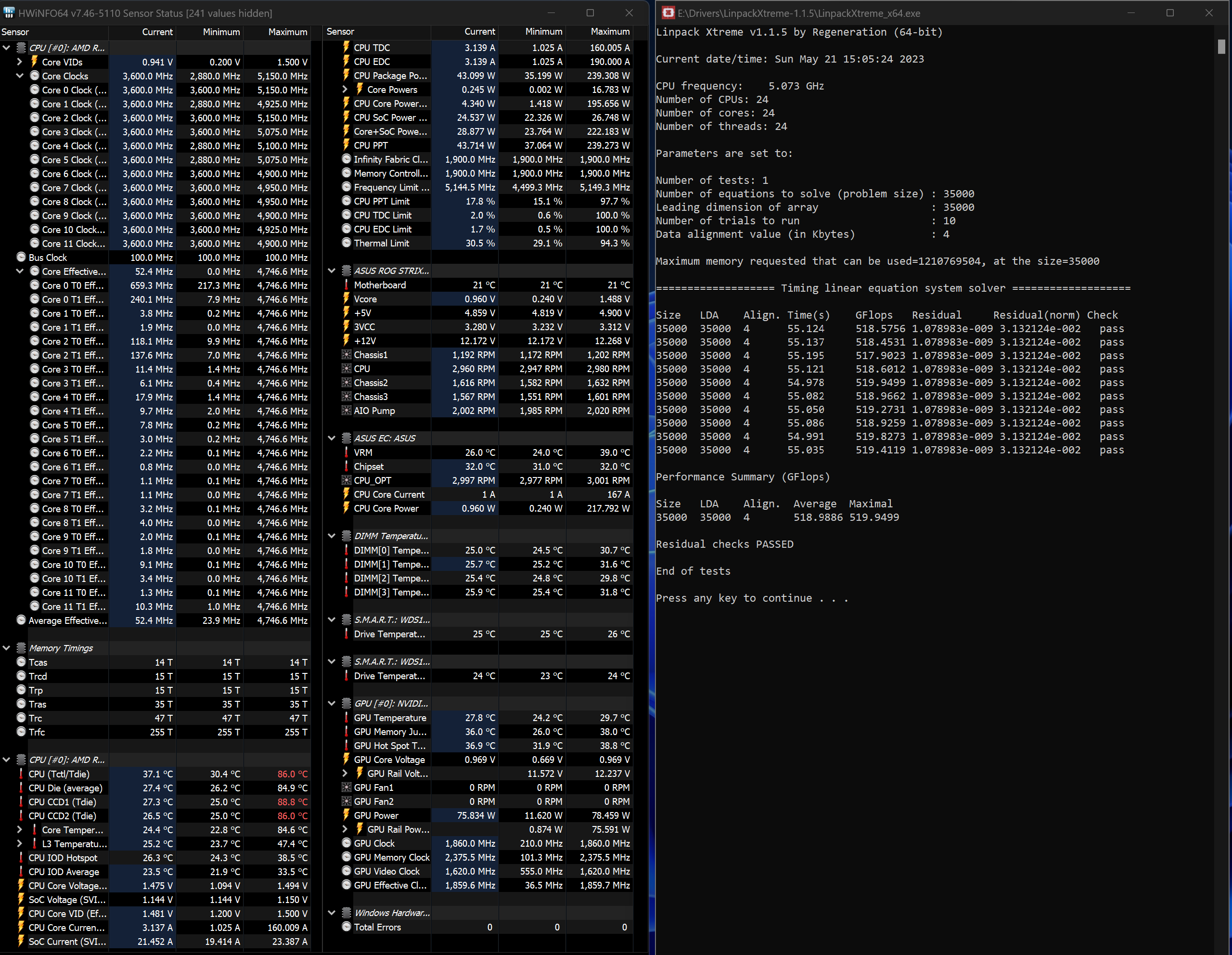Collapse the Core Effective clocks tree
The width and height of the screenshot is (1232, 955).
click(20, 271)
